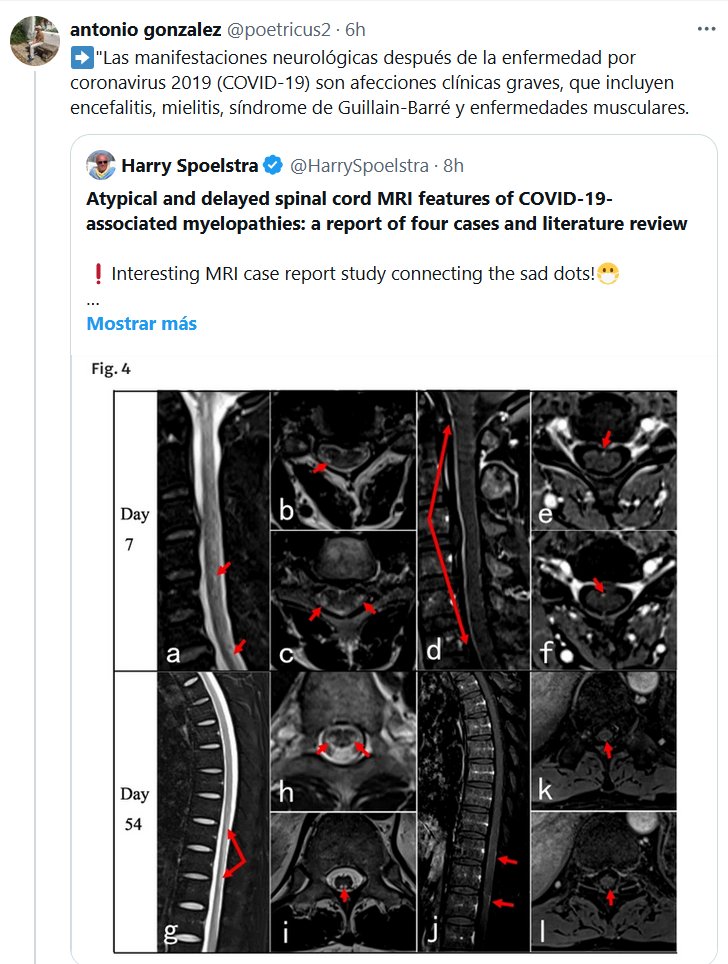
Task: Click the red exclamation mark emoji
Action: (96, 274)
